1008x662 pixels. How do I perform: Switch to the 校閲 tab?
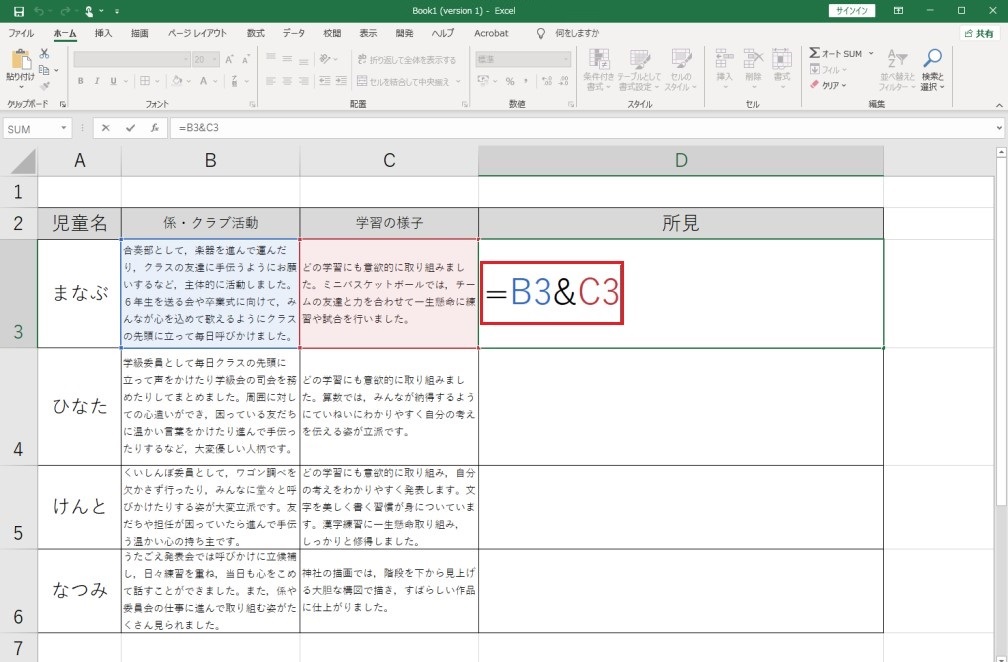pos(332,33)
